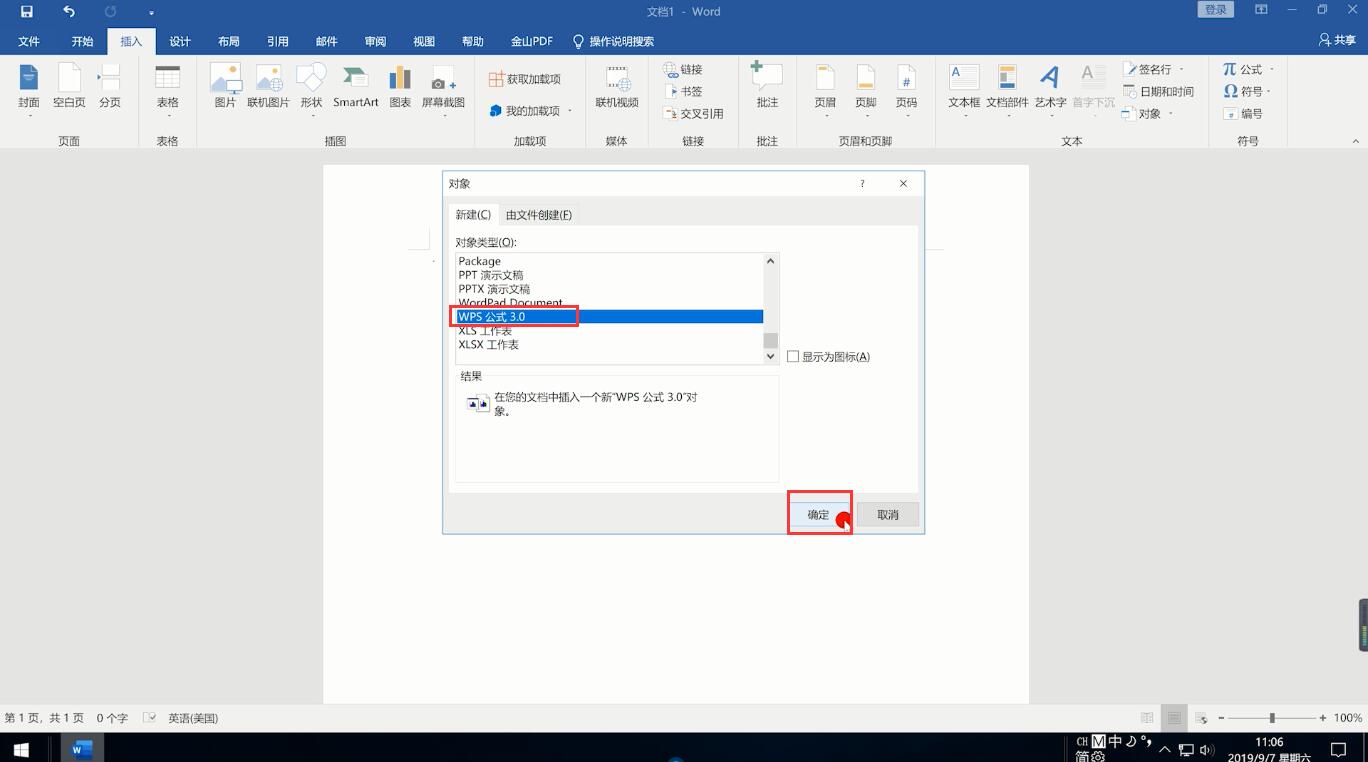Screen dimensions: 1368x762
Task: Select the Create New (新建) dialog tab
Action: tap(473, 215)
